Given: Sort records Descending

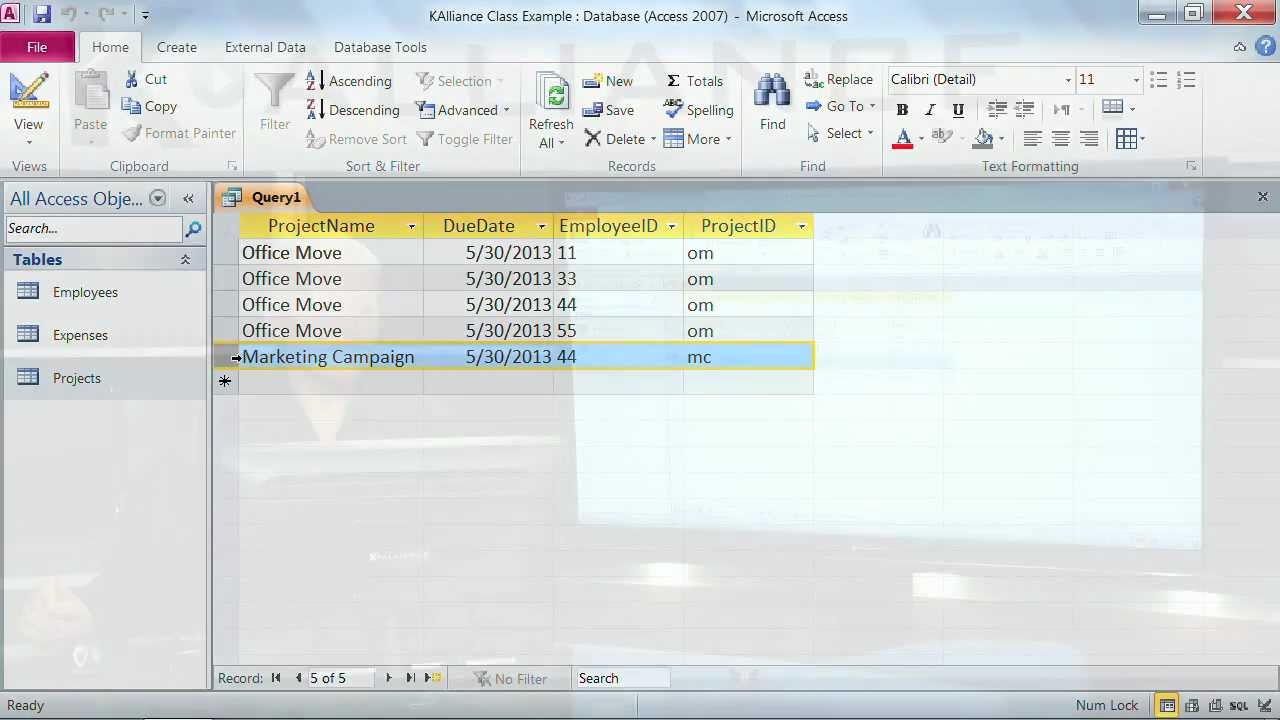Looking at the screenshot, I should (x=352, y=110).
